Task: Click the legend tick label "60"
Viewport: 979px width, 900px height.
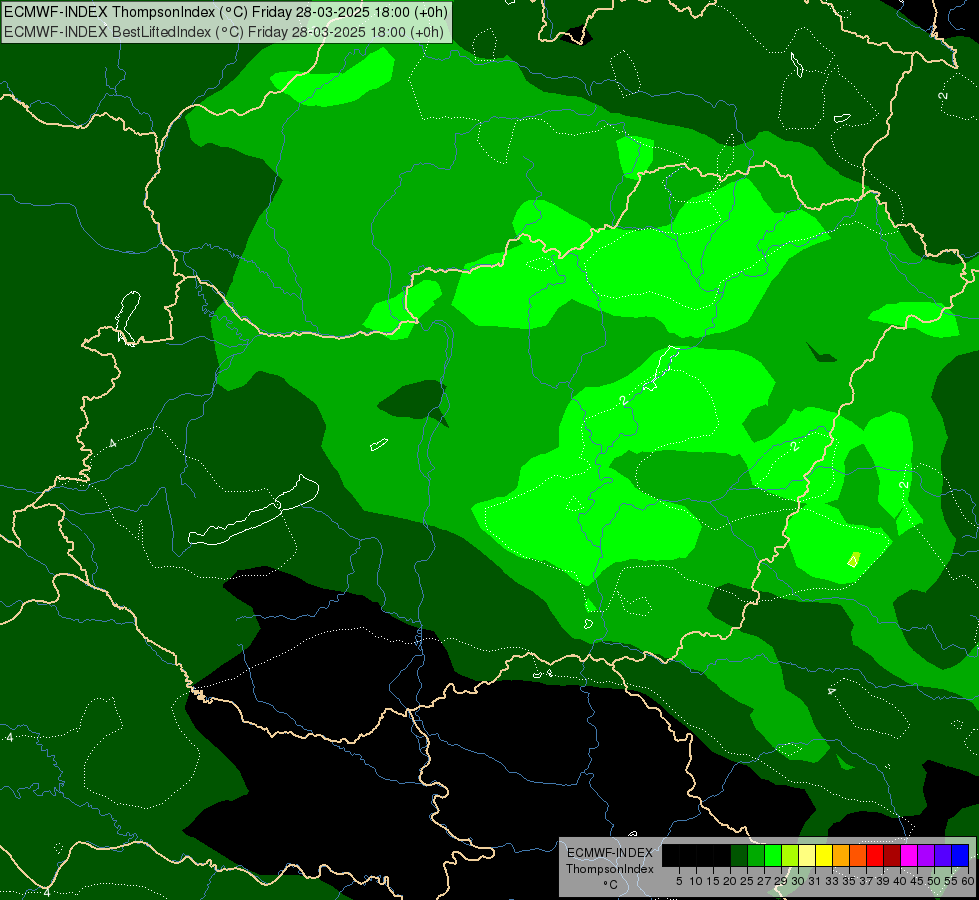Action: click(968, 881)
